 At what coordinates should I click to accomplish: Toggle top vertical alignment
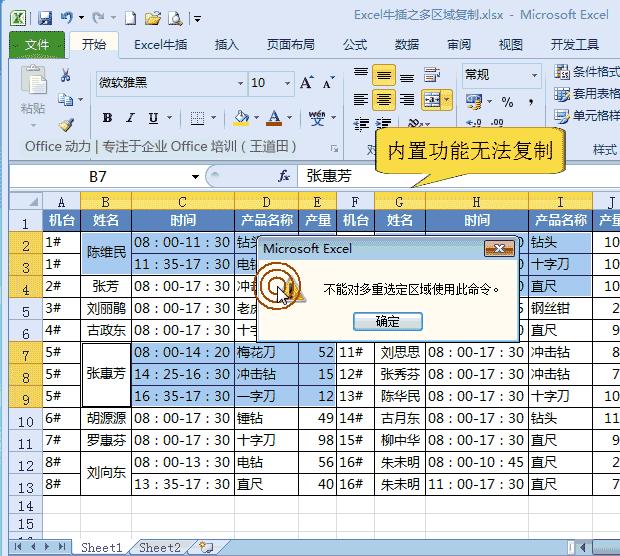point(361,74)
